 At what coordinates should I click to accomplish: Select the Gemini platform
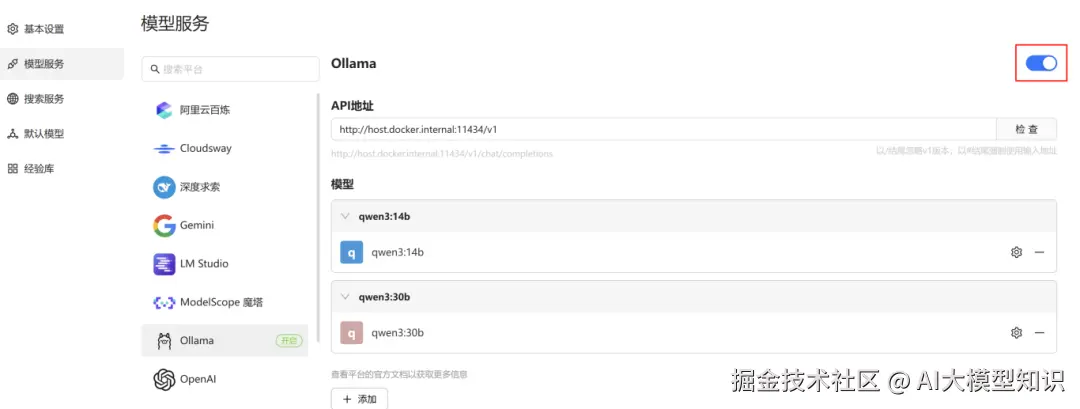click(x=225, y=225)
